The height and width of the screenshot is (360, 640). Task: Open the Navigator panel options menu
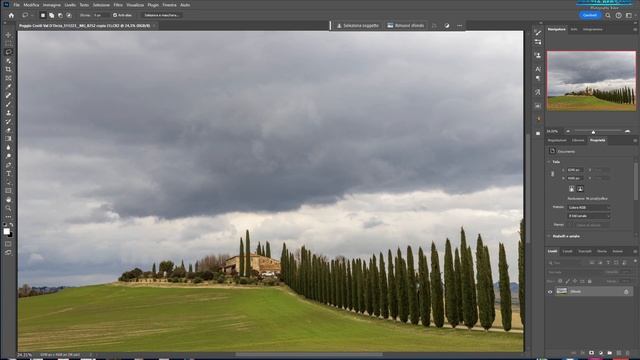pos(635,29)
